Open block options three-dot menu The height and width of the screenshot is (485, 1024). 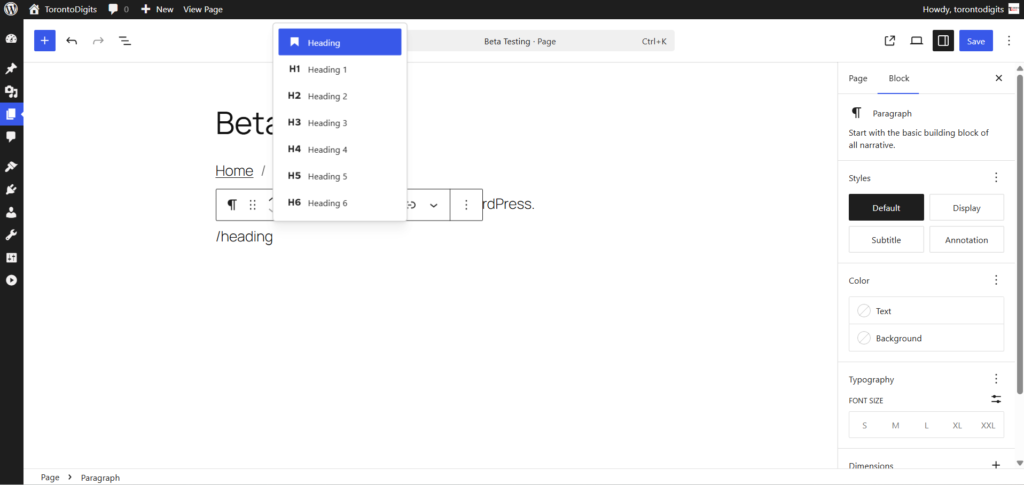(466, 205)
